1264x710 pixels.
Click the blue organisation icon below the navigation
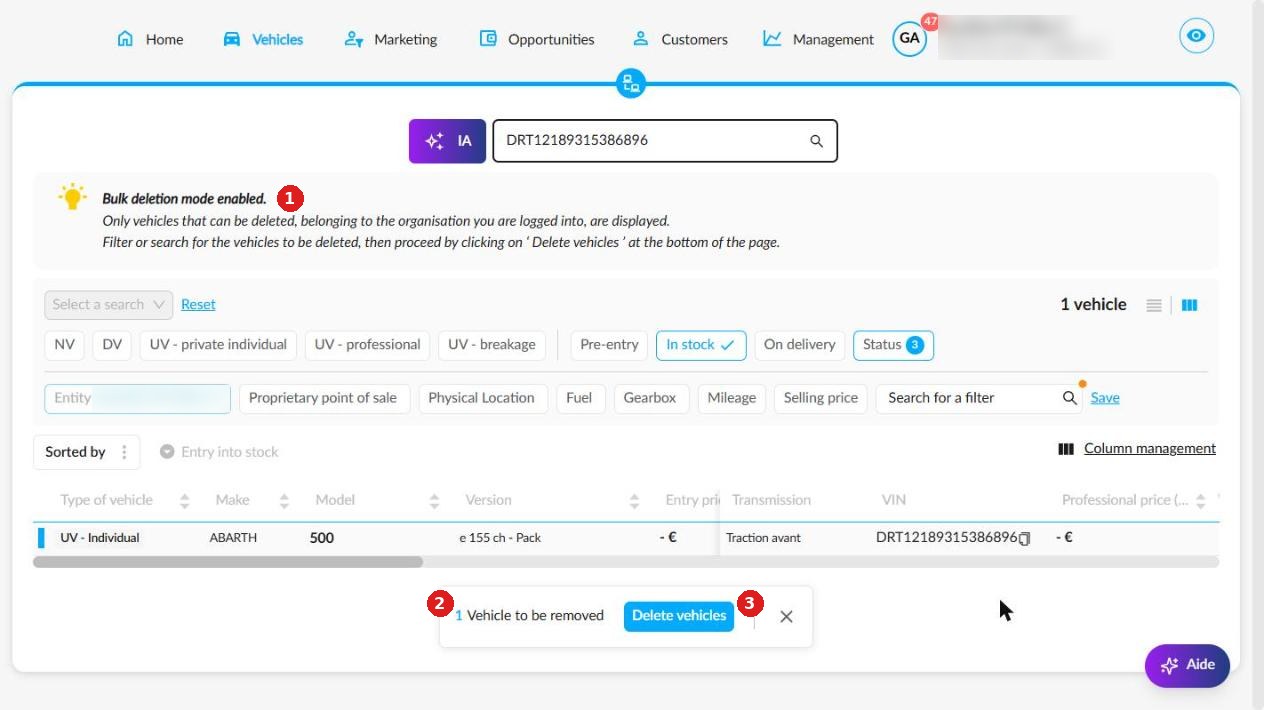point(631,83)
